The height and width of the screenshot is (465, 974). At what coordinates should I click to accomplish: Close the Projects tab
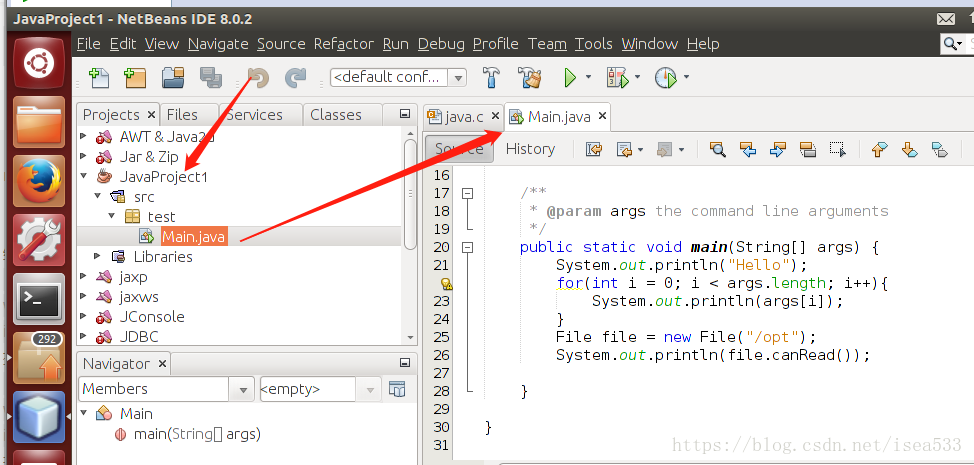click(151, 115)
